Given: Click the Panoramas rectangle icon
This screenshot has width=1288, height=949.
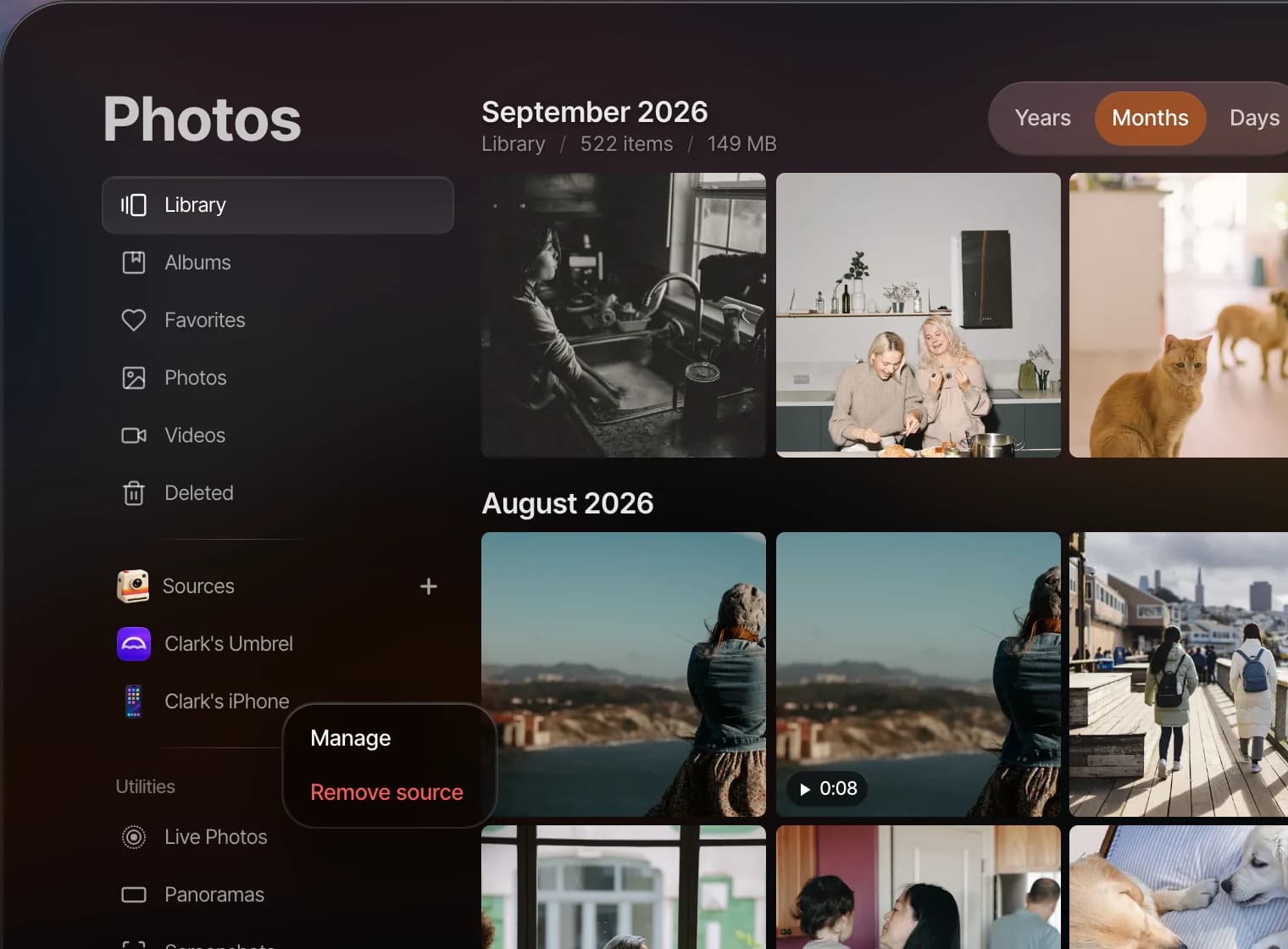Looking at the screenshot, I should tap(134, 895).
